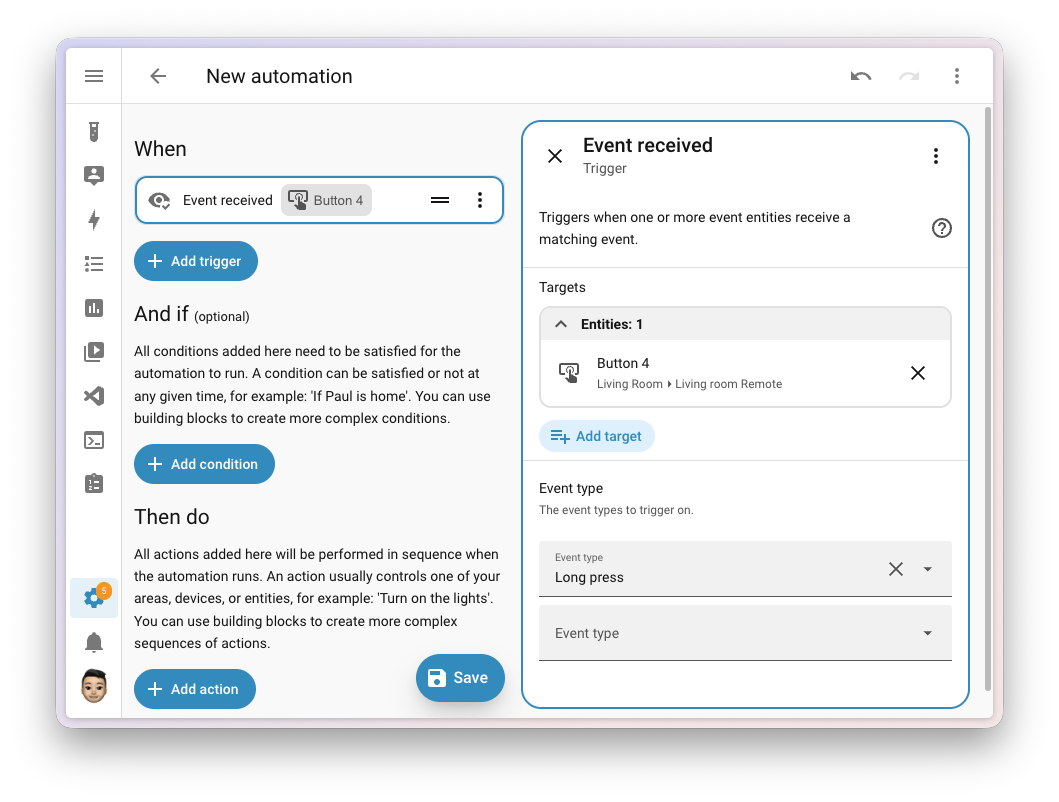Click Add condition button
Screen dimensions: 1059x802
[x=204, y=464]
